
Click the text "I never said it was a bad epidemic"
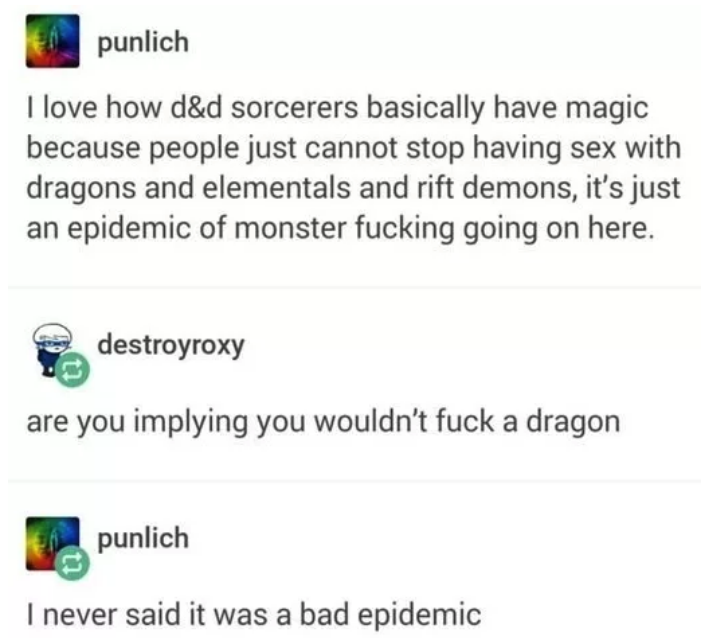coord(254,615)
